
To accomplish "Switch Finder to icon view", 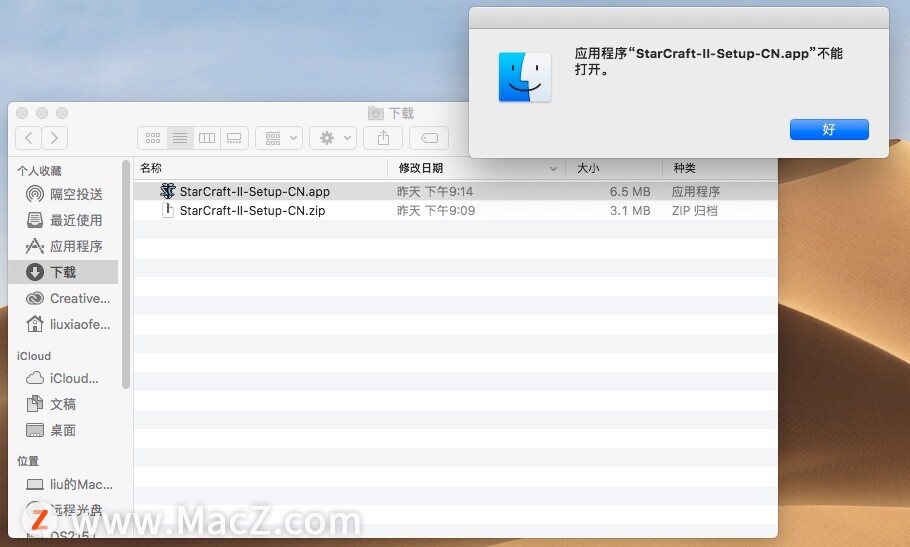I will pos(153,138).
